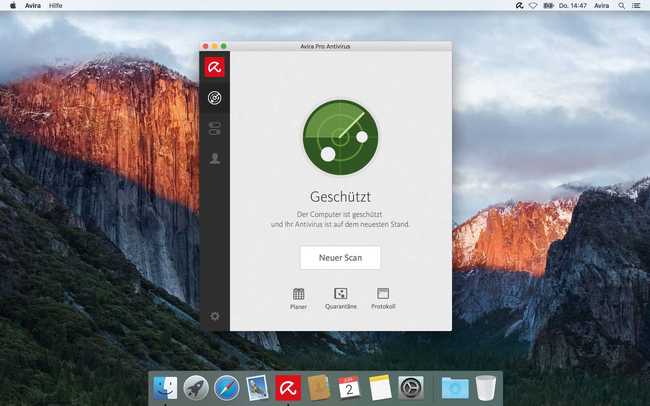
Task: Open Contacts book in the Dock
Action: click(x=318, y=388)
